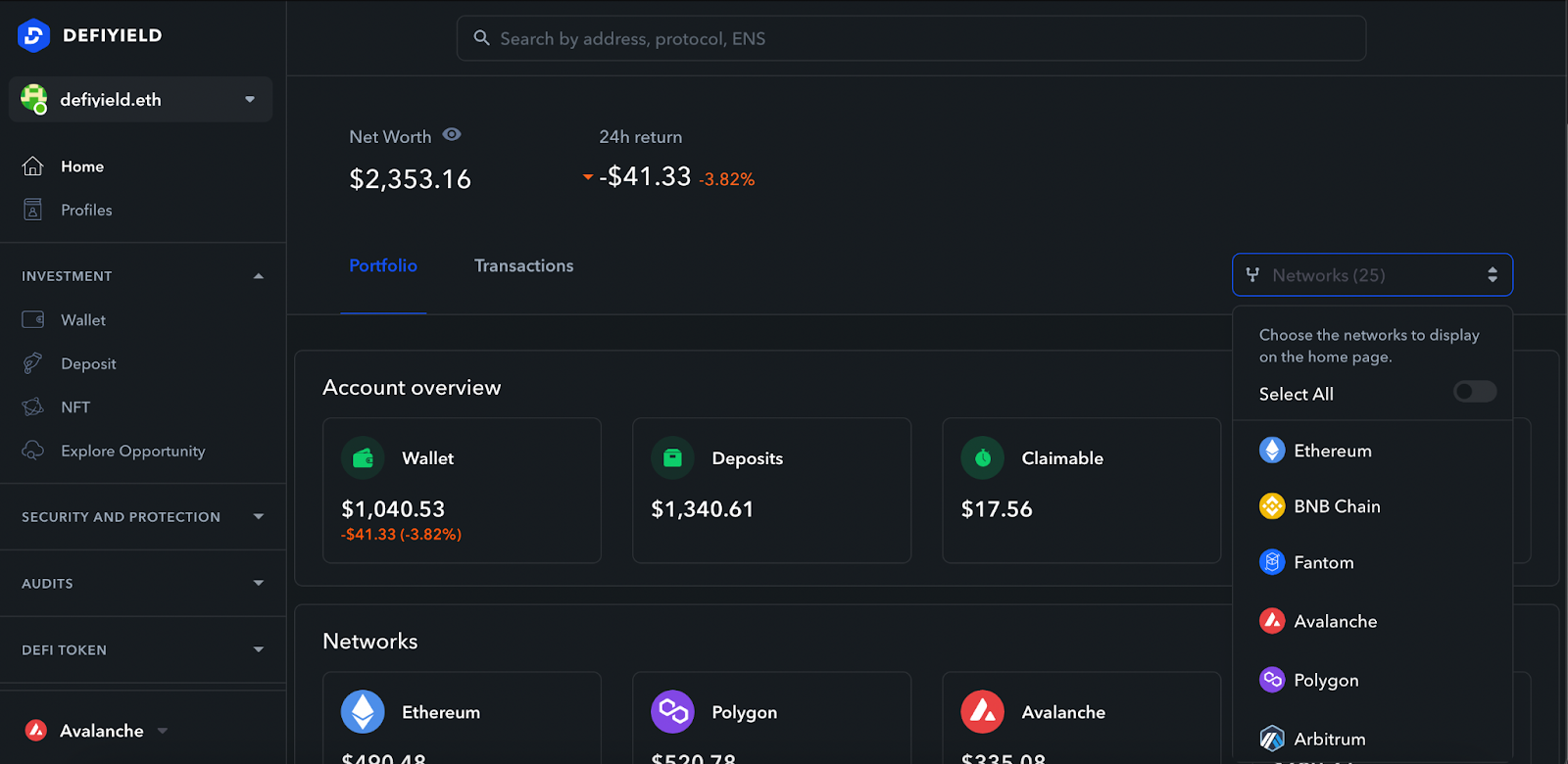Screen dimensions: 1568x764
Task: Click the DeFiYield logo icon
Action: [x=33, y=35]
